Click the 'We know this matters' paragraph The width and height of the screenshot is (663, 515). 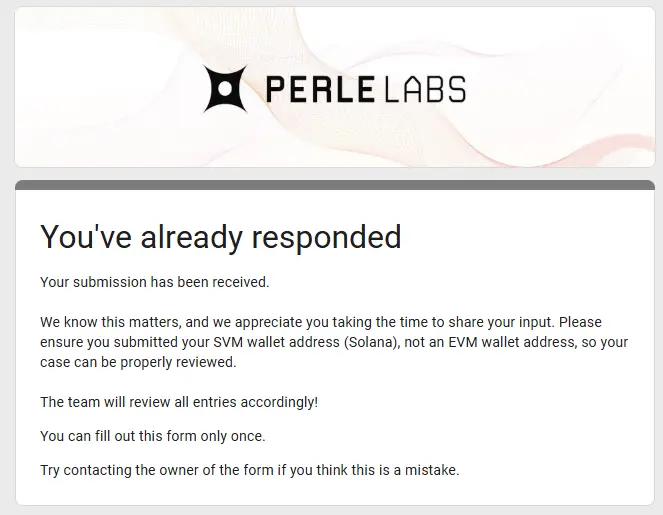(x=334, y=342)
